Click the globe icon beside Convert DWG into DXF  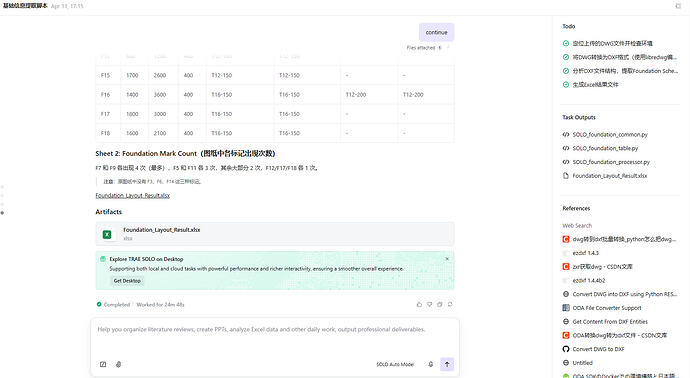tap(566, 294)
